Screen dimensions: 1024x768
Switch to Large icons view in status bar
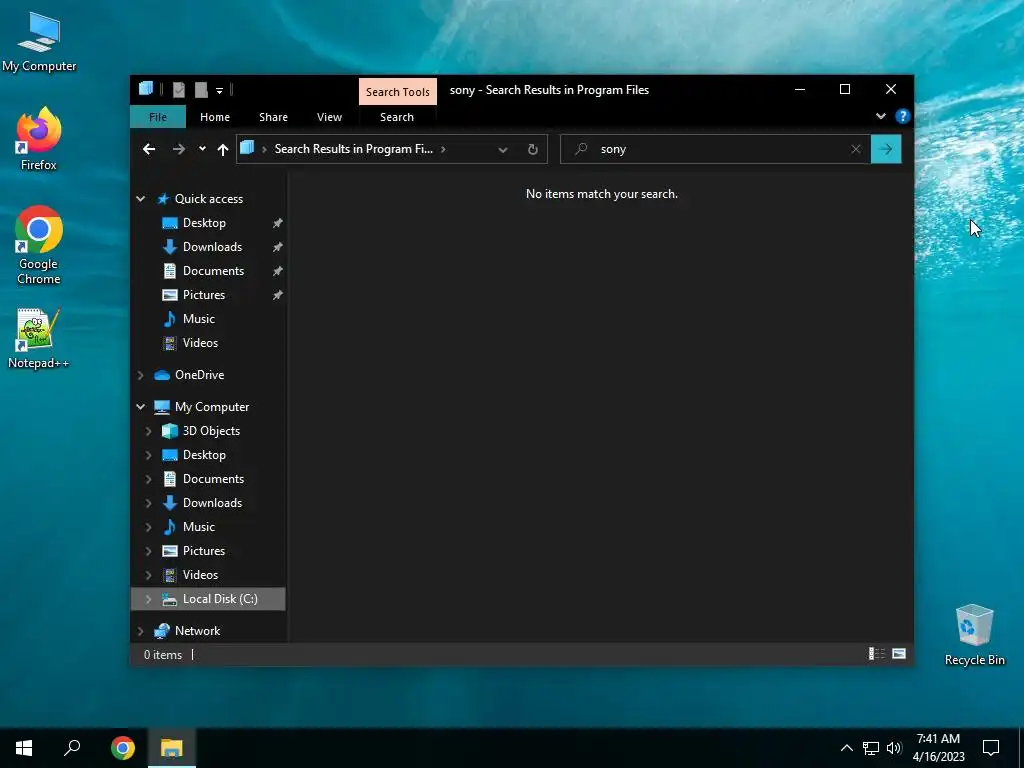[x=899, y=654]
